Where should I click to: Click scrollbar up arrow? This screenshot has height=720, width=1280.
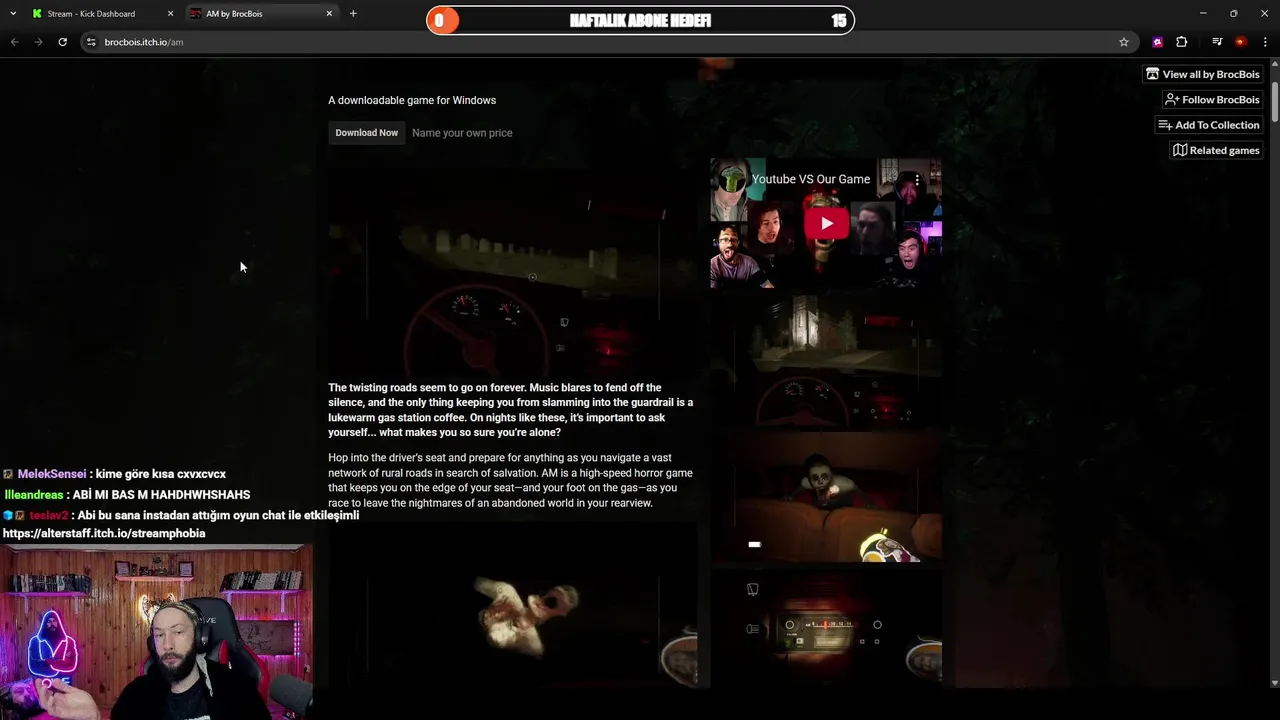click(x=1274, y=62)
